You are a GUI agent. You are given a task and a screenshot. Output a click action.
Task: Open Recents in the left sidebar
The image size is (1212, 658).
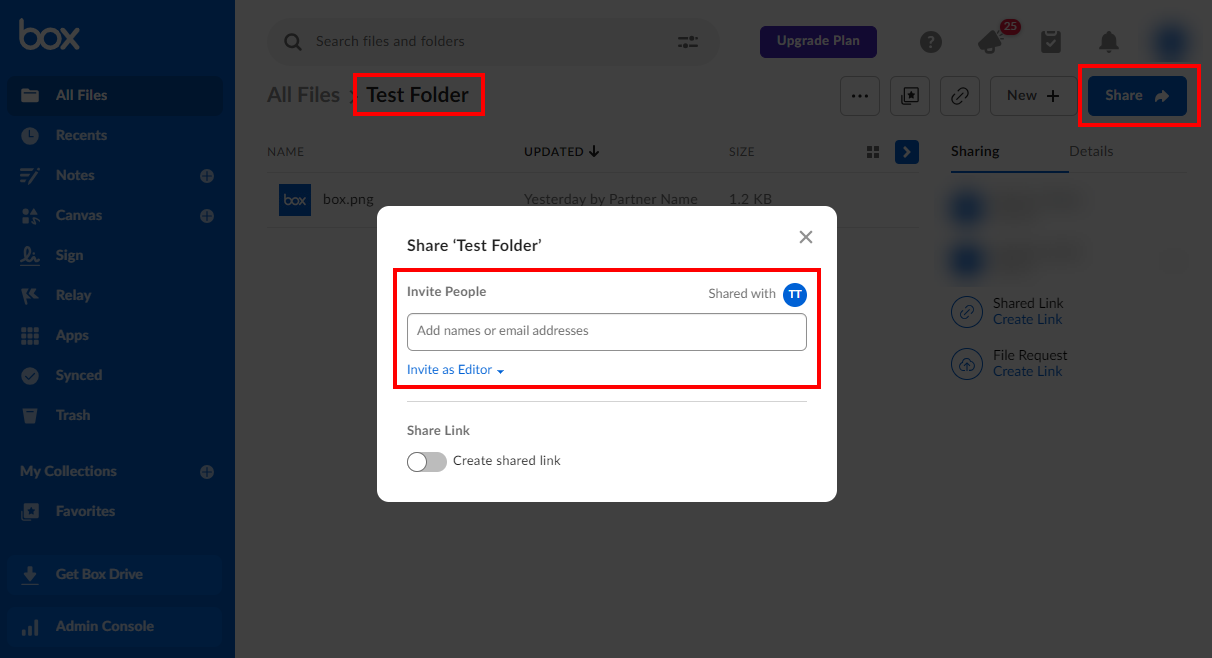click(x=81, y=135)
